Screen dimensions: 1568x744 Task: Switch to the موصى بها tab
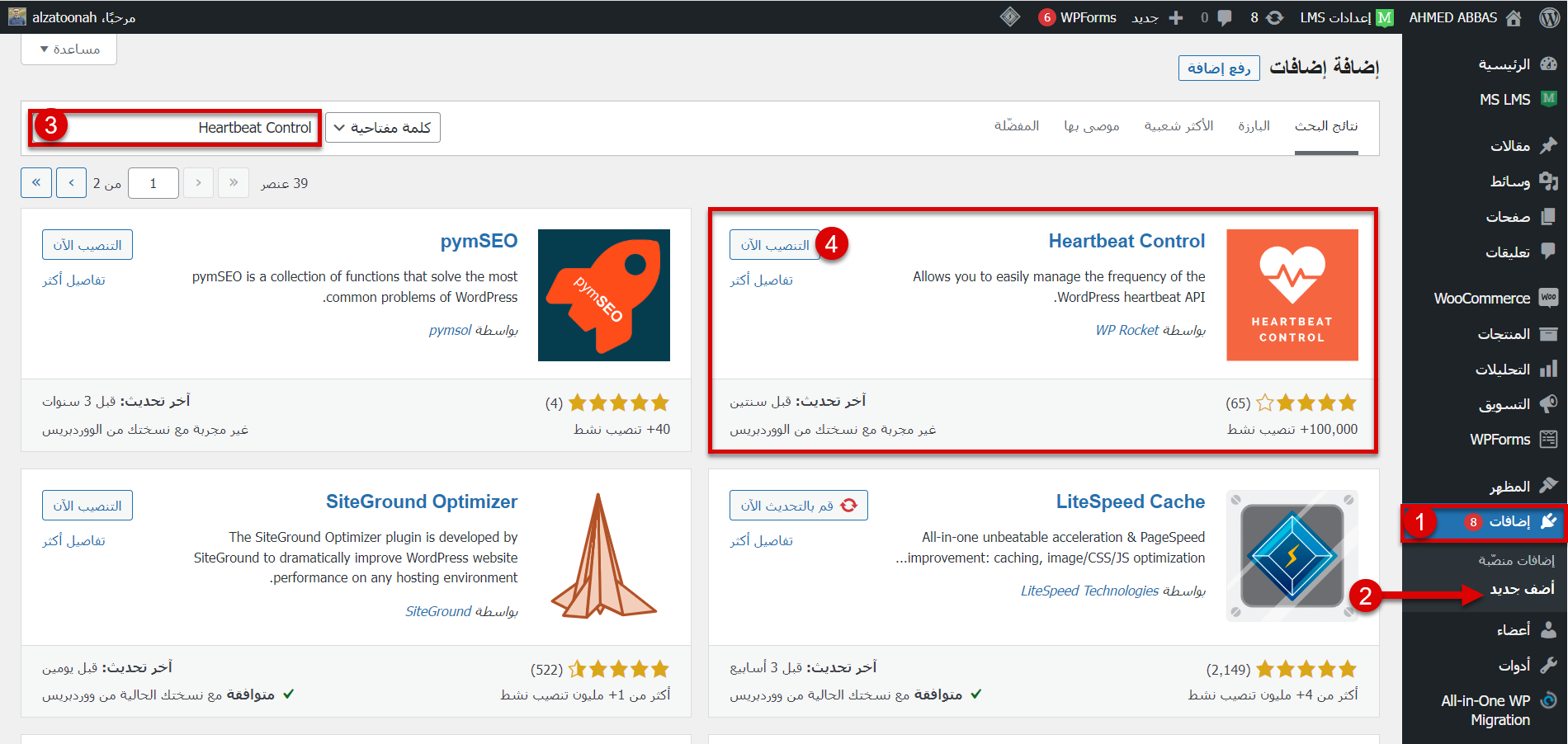point(1091,126)
